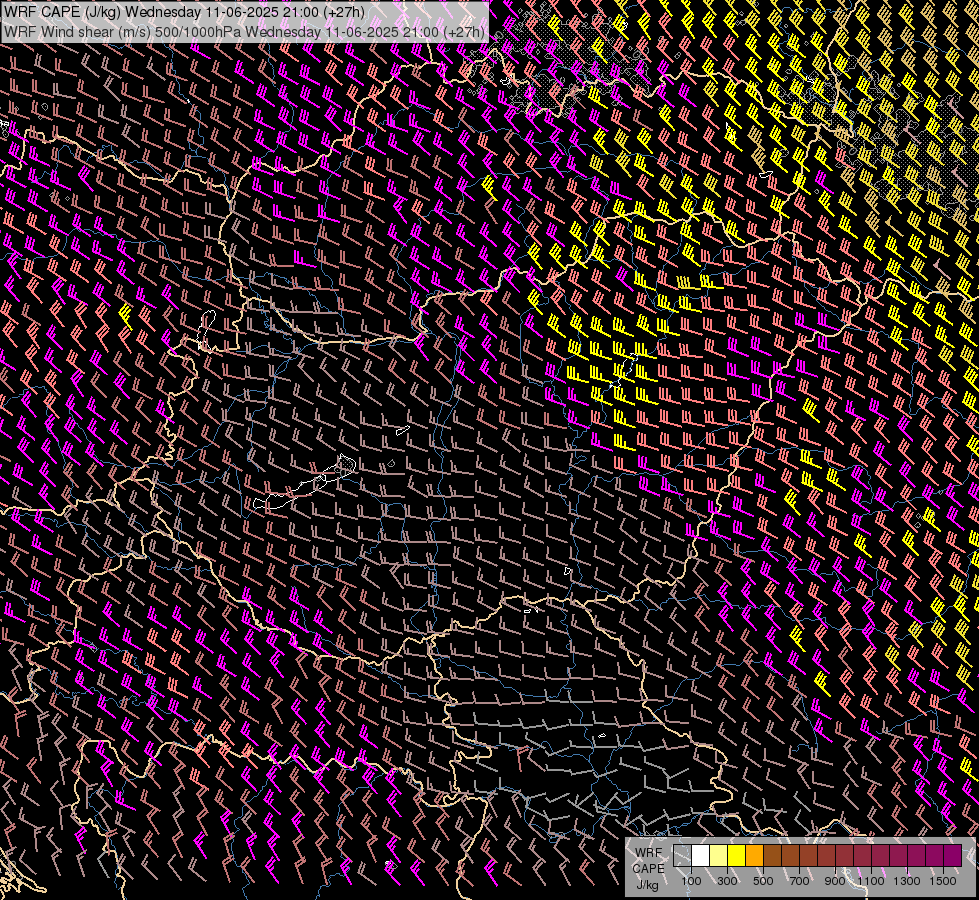Click the CAPE word in the legend
This screenshot has width=979, height=900.
point(649,868)
